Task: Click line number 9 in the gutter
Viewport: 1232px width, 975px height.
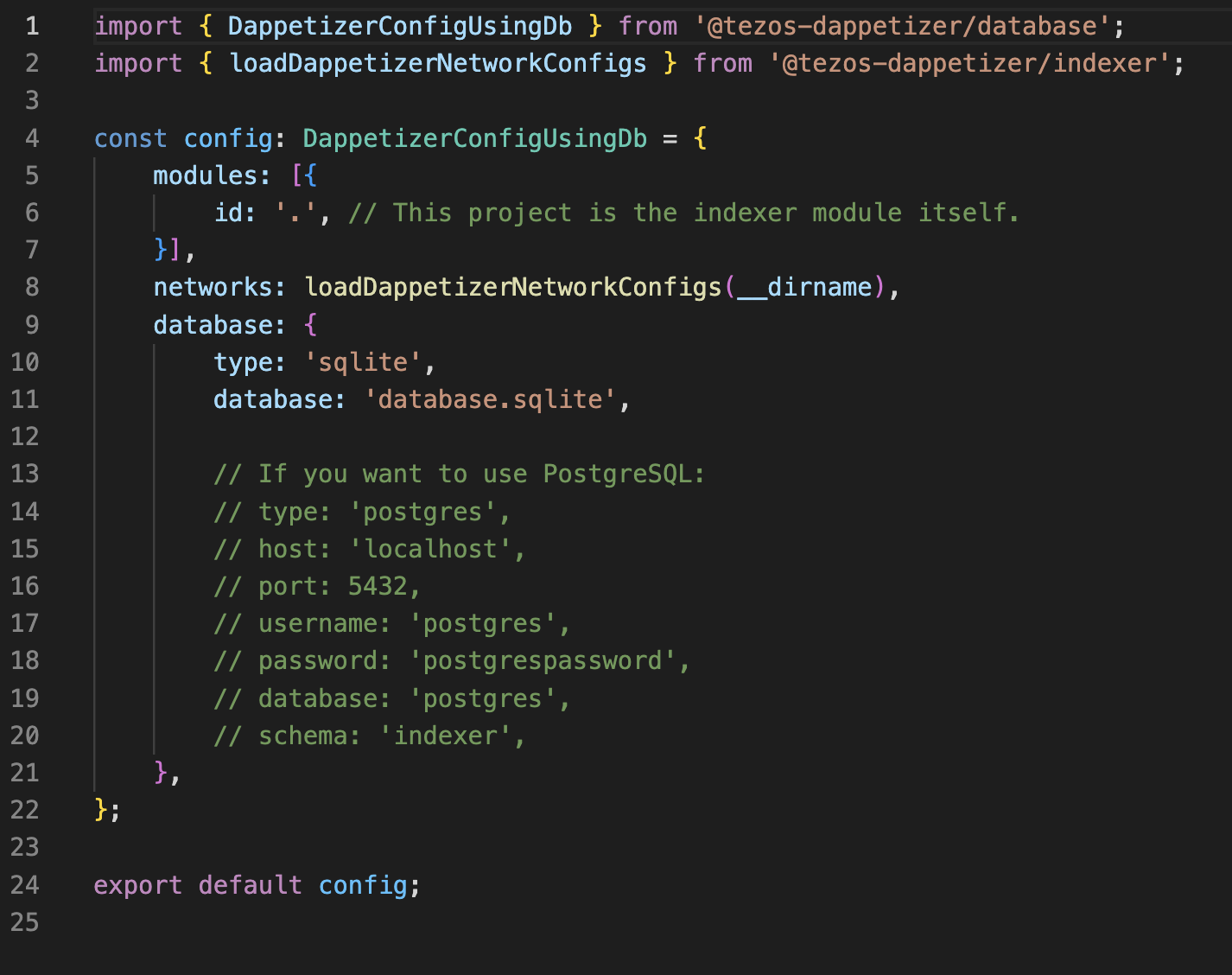Action: point(32,325)
